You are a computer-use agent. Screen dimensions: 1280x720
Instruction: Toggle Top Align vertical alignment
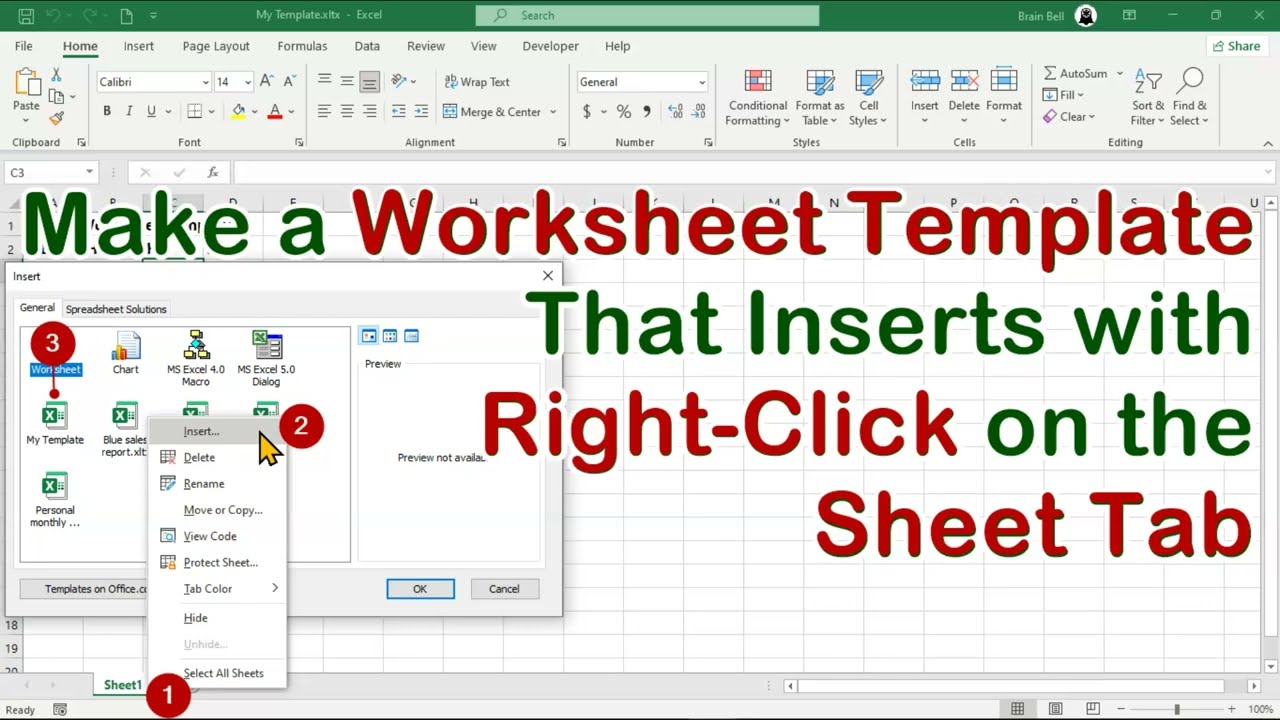pos(324,82)
